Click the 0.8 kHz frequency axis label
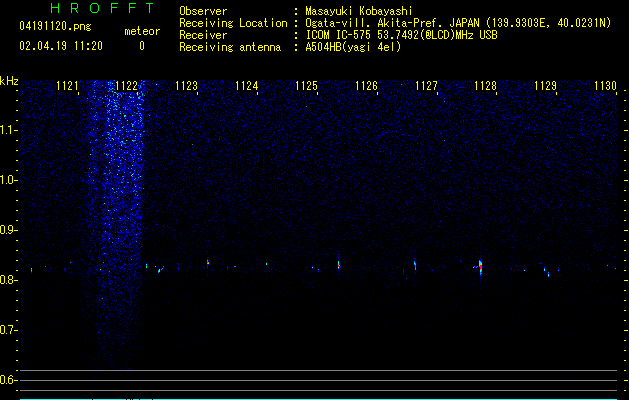The width and height of the screenshot is (629, 400). click(x=8, y=280)
